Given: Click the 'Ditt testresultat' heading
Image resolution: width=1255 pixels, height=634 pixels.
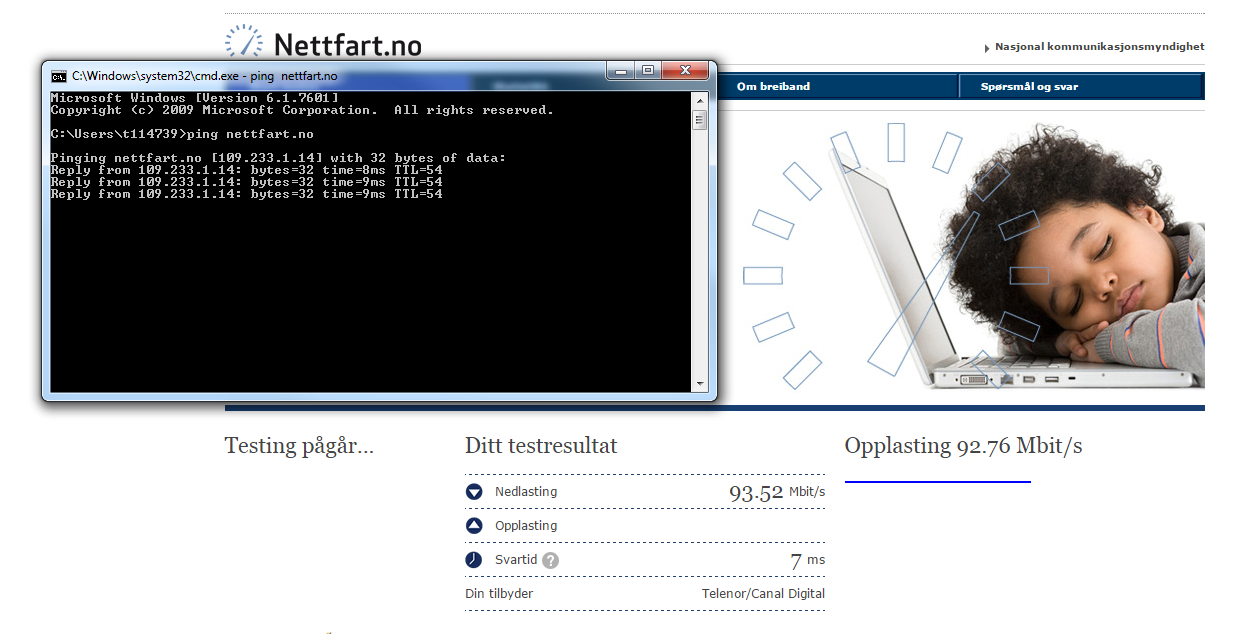Looking at the screenshot, I should coord(541,447).
